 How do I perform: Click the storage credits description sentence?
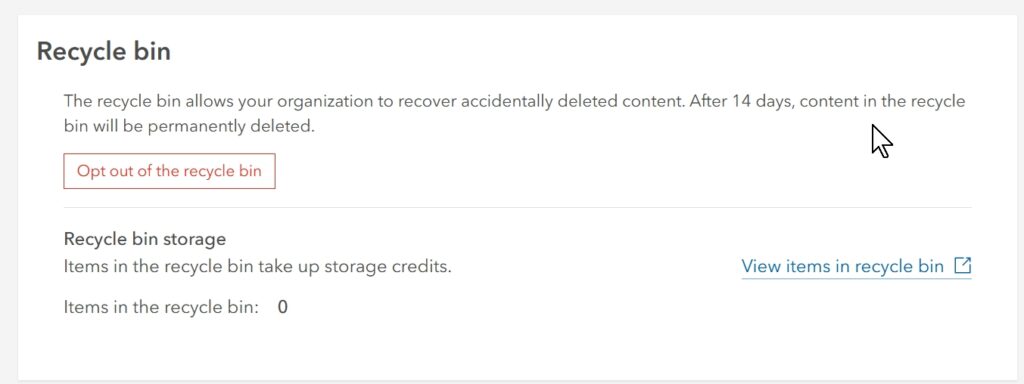[x=258, y=267]
